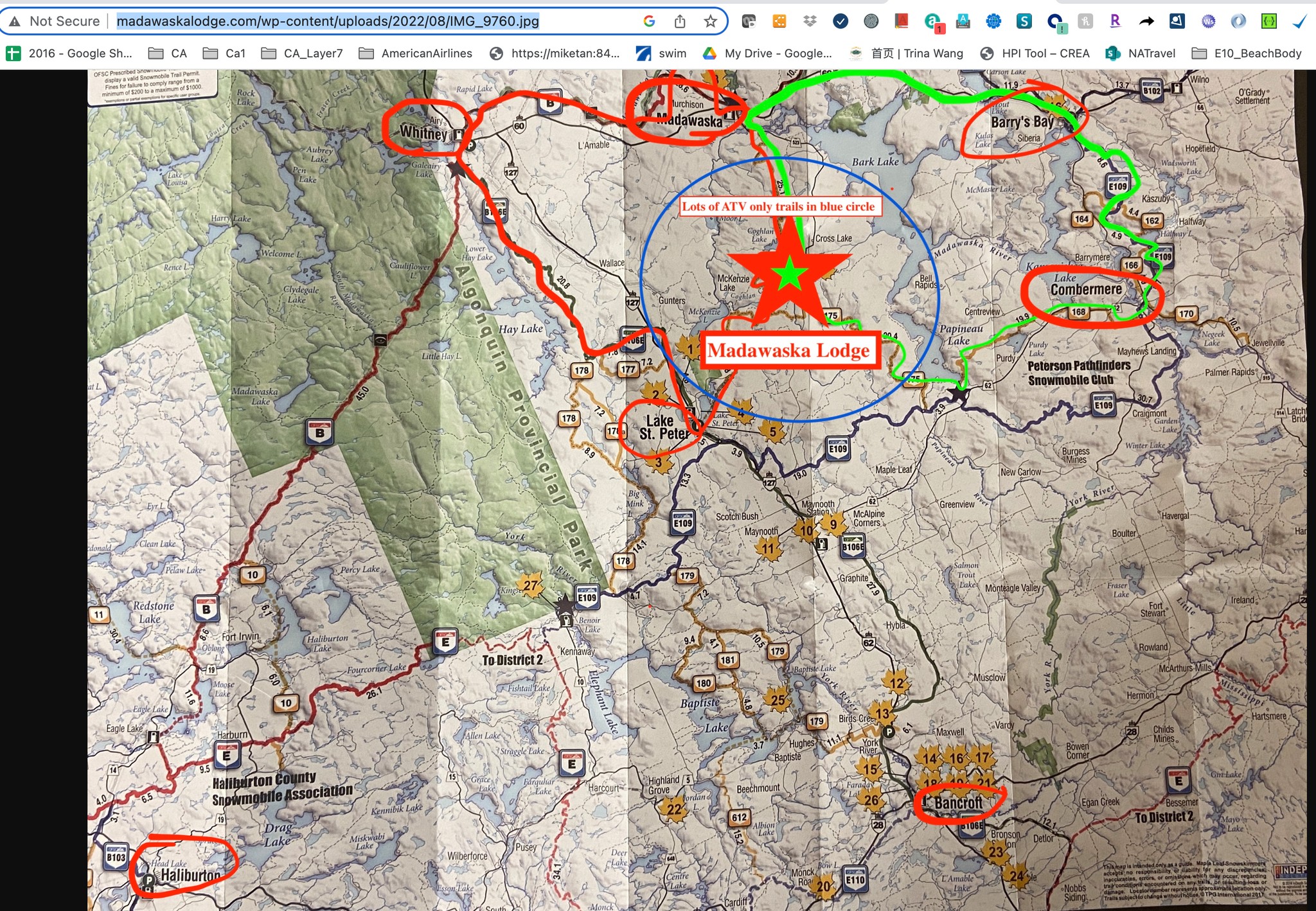Open the swim bookmark
This screenshot has width=1316, height=911.
661,53
